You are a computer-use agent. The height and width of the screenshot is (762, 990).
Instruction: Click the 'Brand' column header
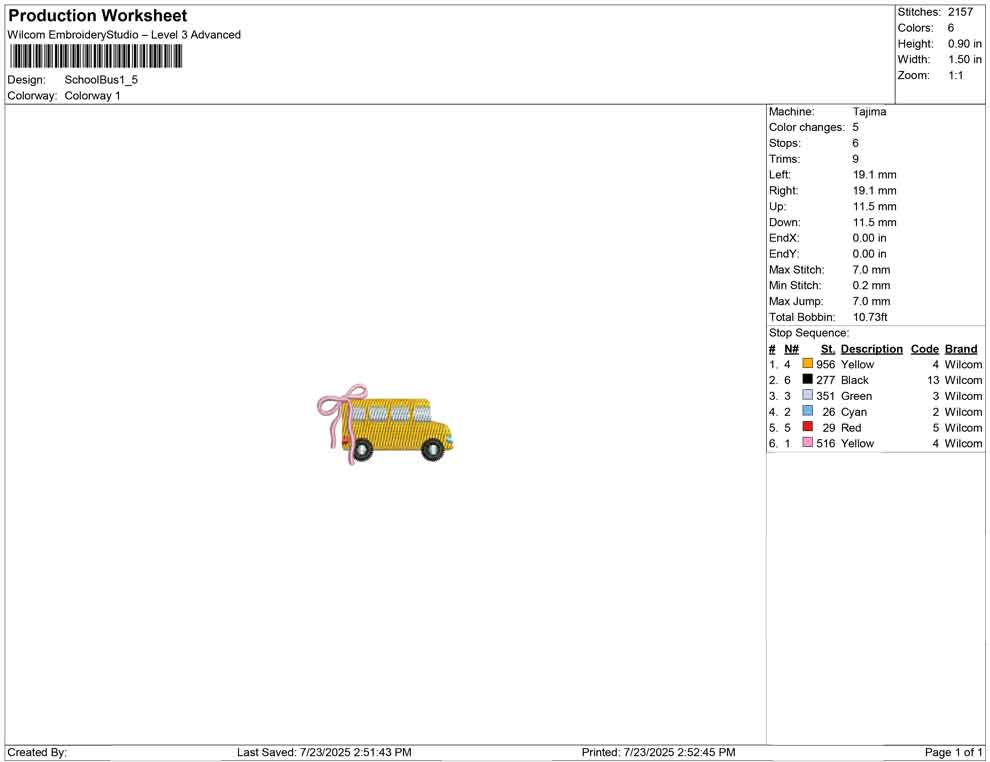tap(961, 348)
